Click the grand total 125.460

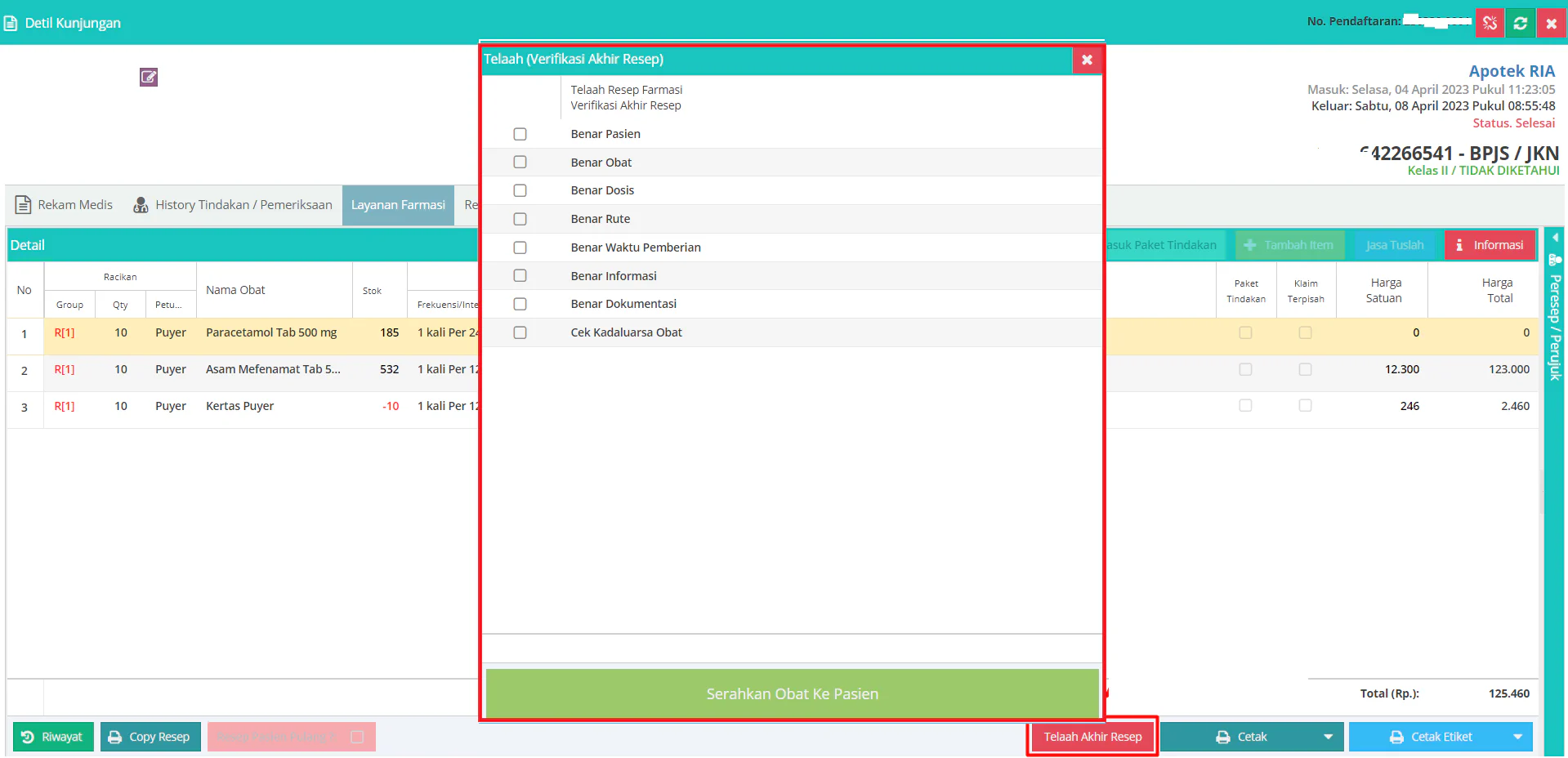(1508, 693)
